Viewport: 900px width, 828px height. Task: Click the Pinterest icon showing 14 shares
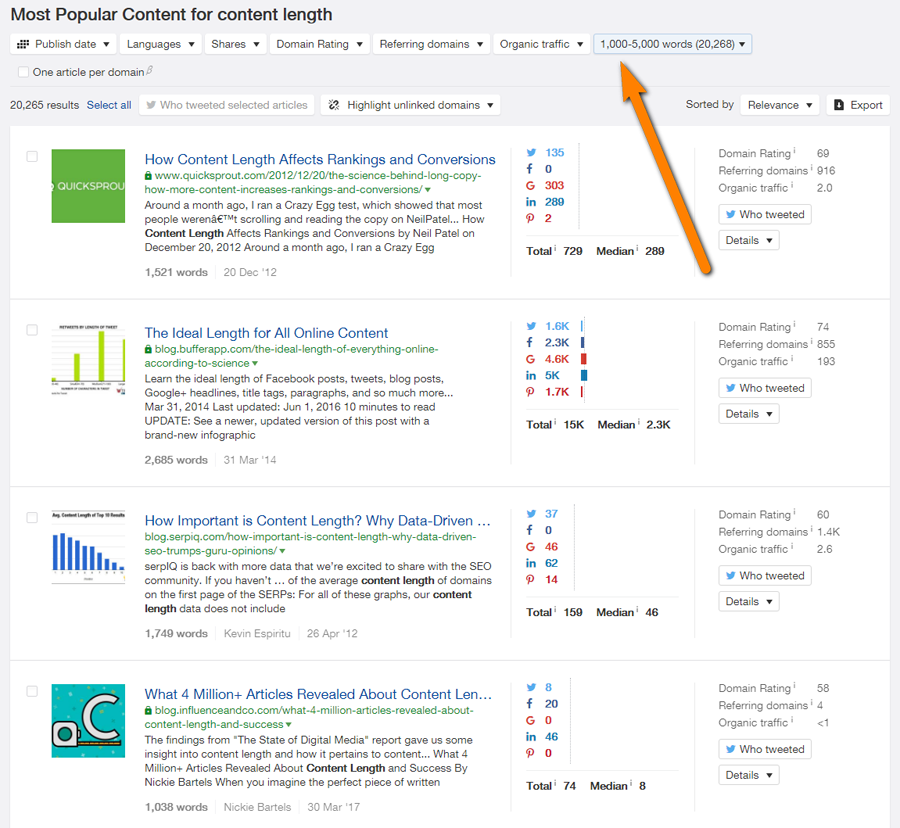click(530, 580)
